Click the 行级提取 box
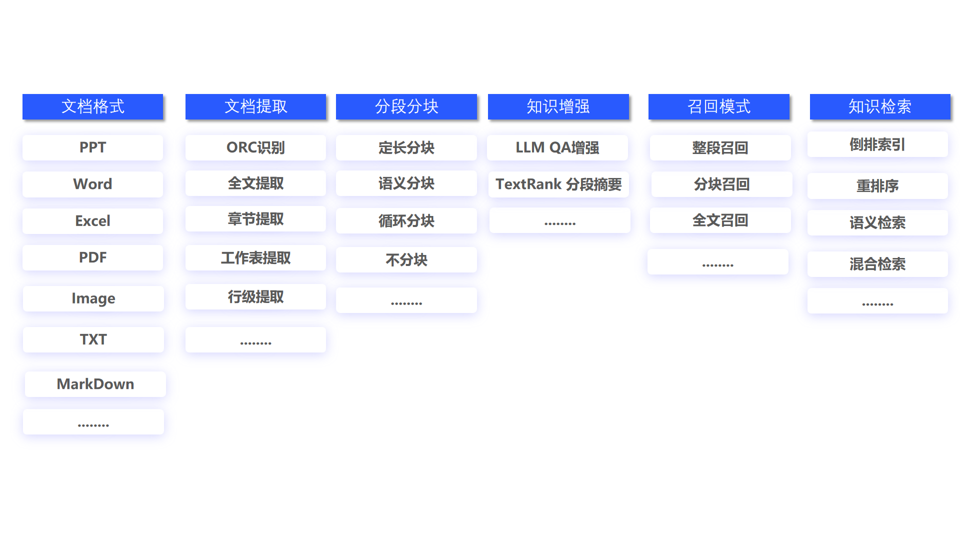960x540 pixels. tap(255, 297)
